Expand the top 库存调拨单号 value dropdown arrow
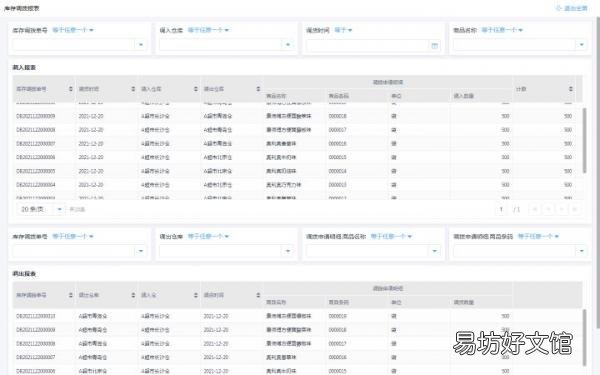Image resolution: width=600 pixels, height=375 pixels. (x=141, y=45)
